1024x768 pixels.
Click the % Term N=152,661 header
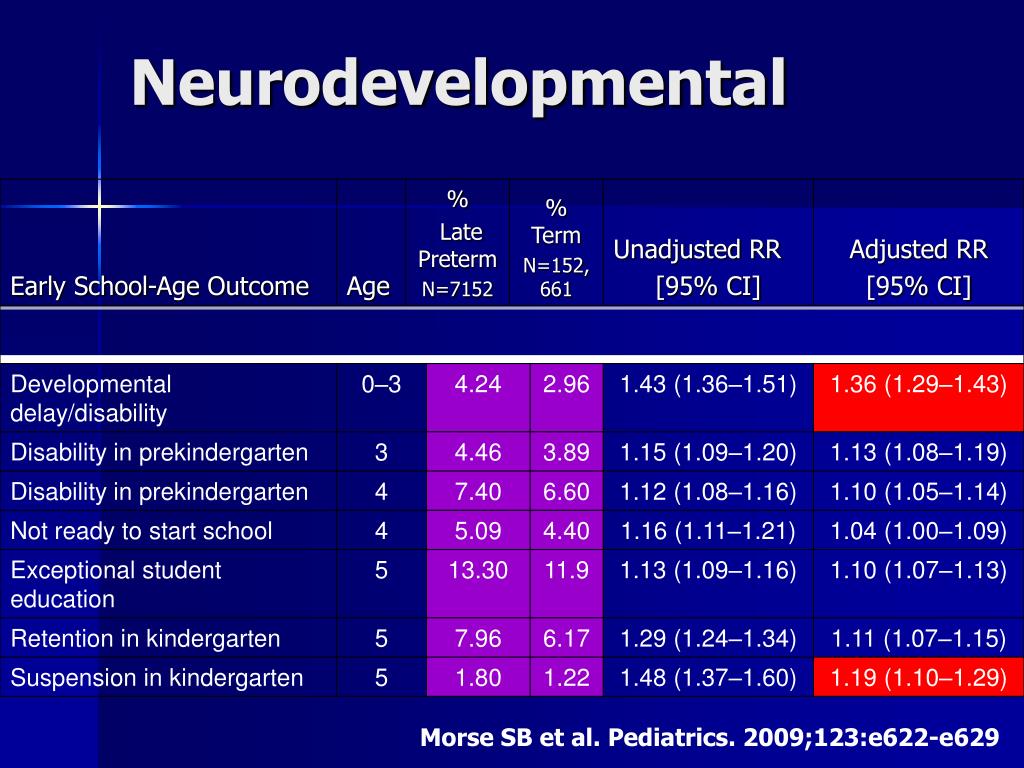coord(556,248)
